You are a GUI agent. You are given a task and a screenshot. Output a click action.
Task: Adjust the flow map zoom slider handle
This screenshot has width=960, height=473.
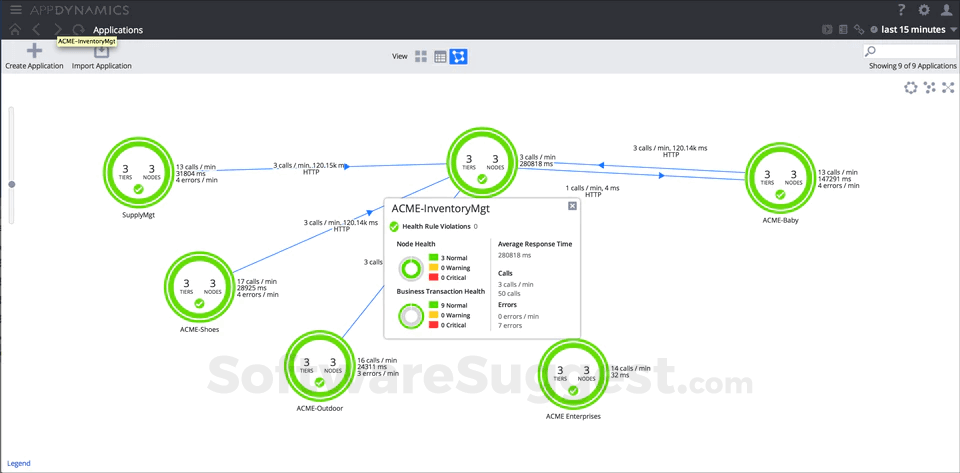pos(12,184)
